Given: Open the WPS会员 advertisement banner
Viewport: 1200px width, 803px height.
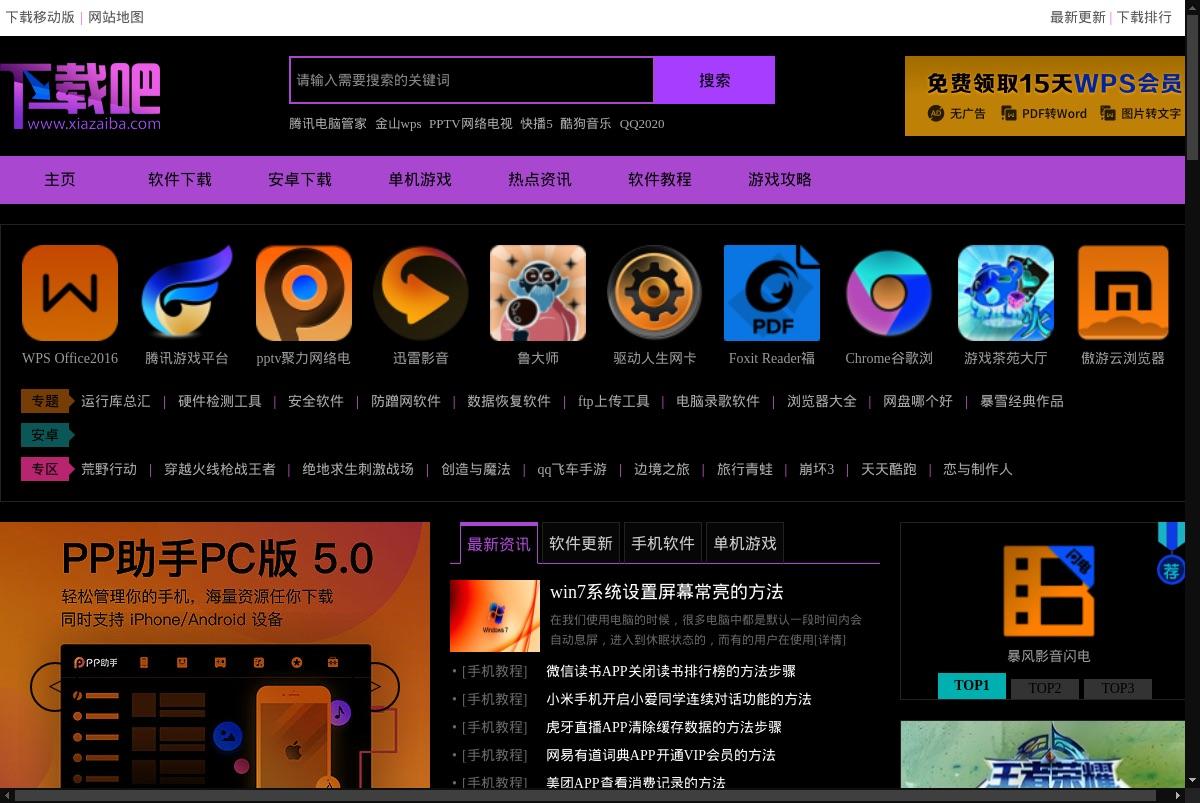Looking at the screenshot, I should 1045,96.
